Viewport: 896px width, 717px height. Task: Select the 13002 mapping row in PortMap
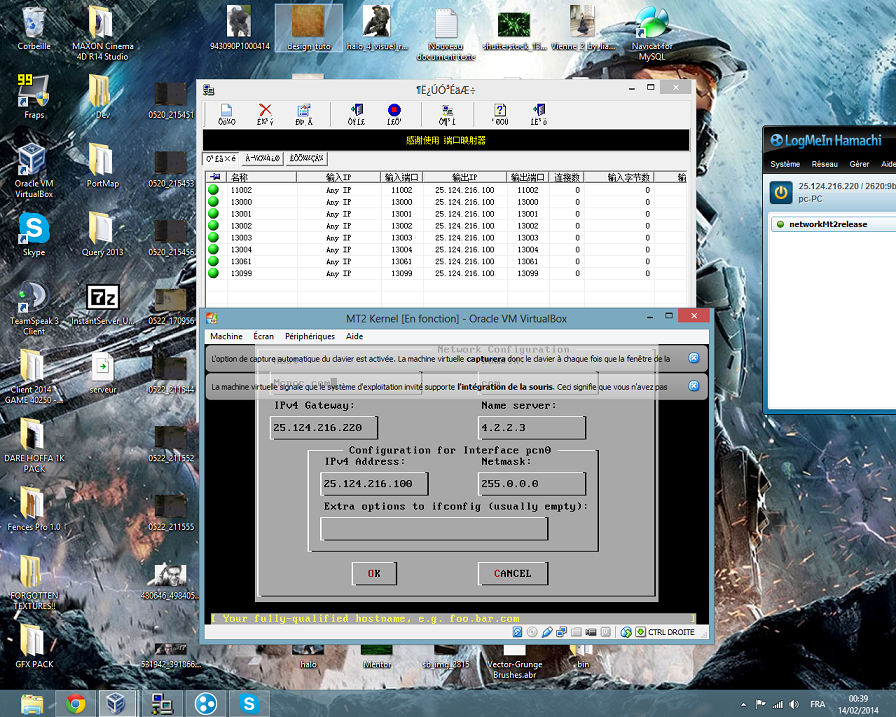446,226
